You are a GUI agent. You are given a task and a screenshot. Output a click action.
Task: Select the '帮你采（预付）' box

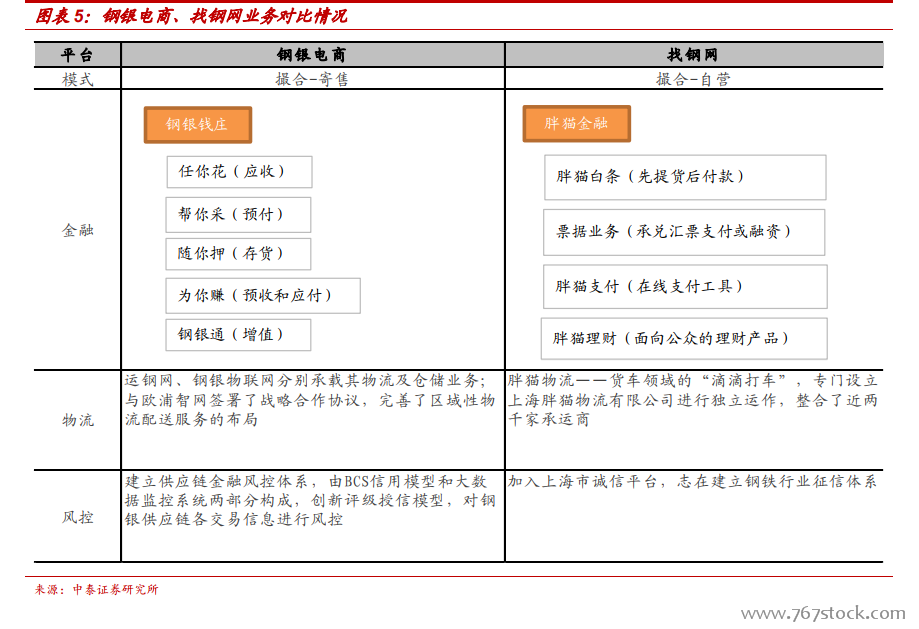coord(238,215)
